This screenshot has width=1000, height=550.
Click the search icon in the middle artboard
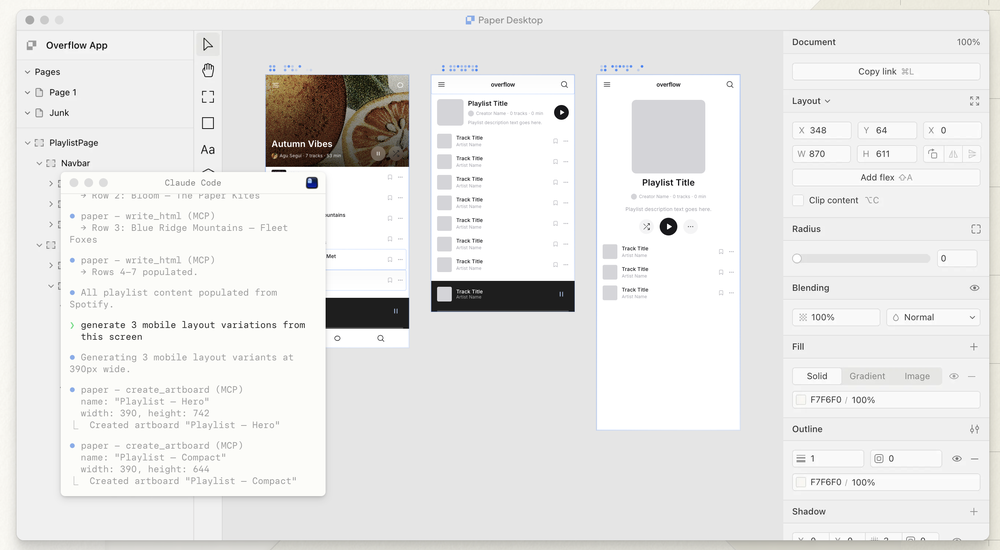tap(564, 84)
